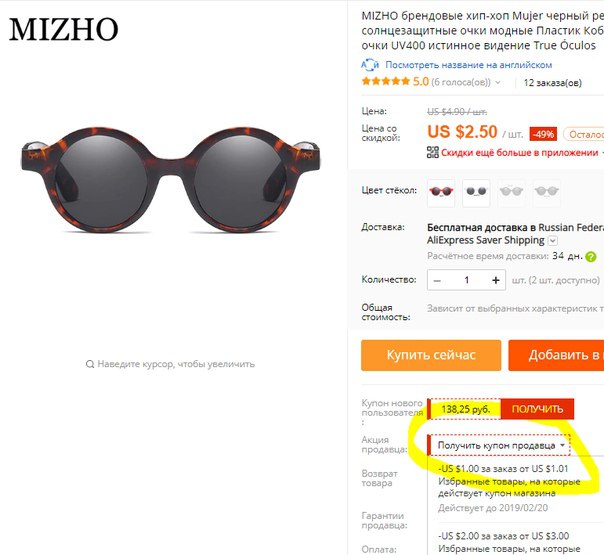This screenshot has height=555, width=604.
Task: Increase quantity with the plus button
Action: click(496, 280)
